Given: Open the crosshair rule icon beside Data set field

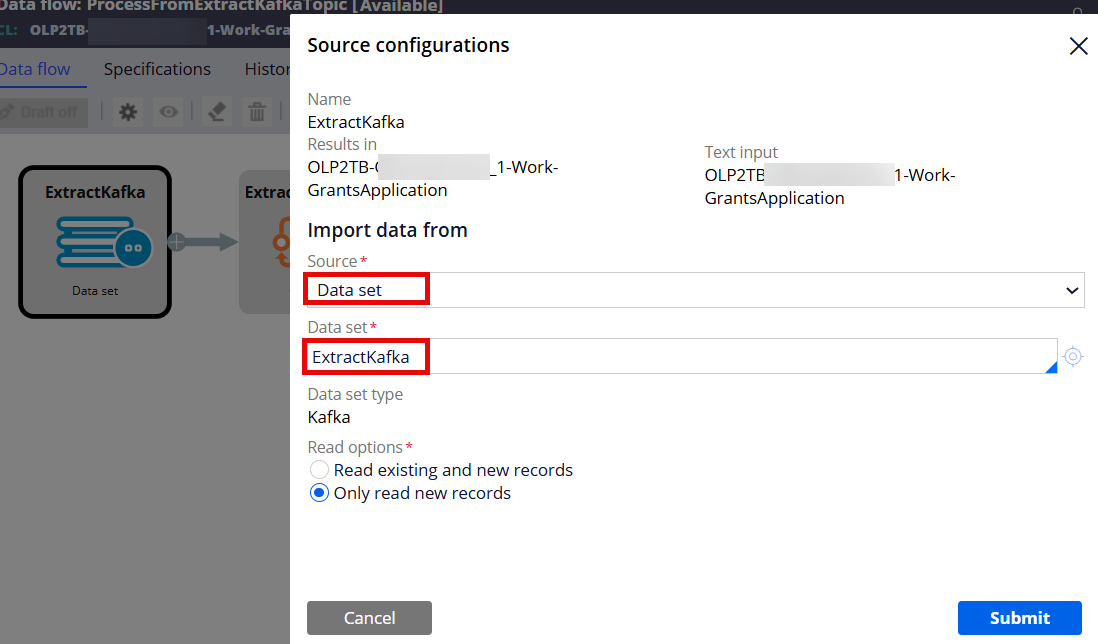Looking at the screenshot, I should point(1073,356).
